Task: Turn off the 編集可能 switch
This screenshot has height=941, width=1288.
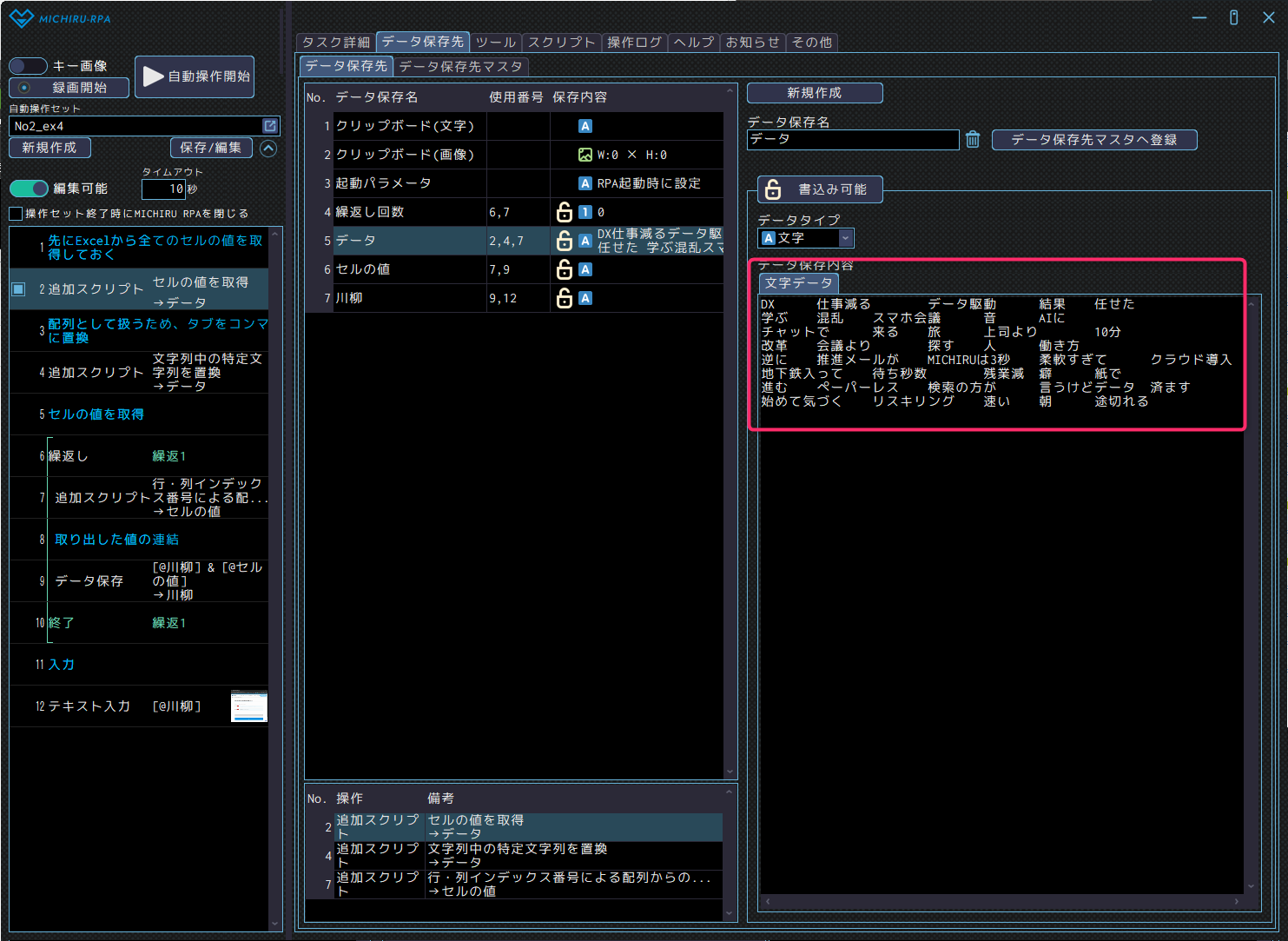Action: 29,189
